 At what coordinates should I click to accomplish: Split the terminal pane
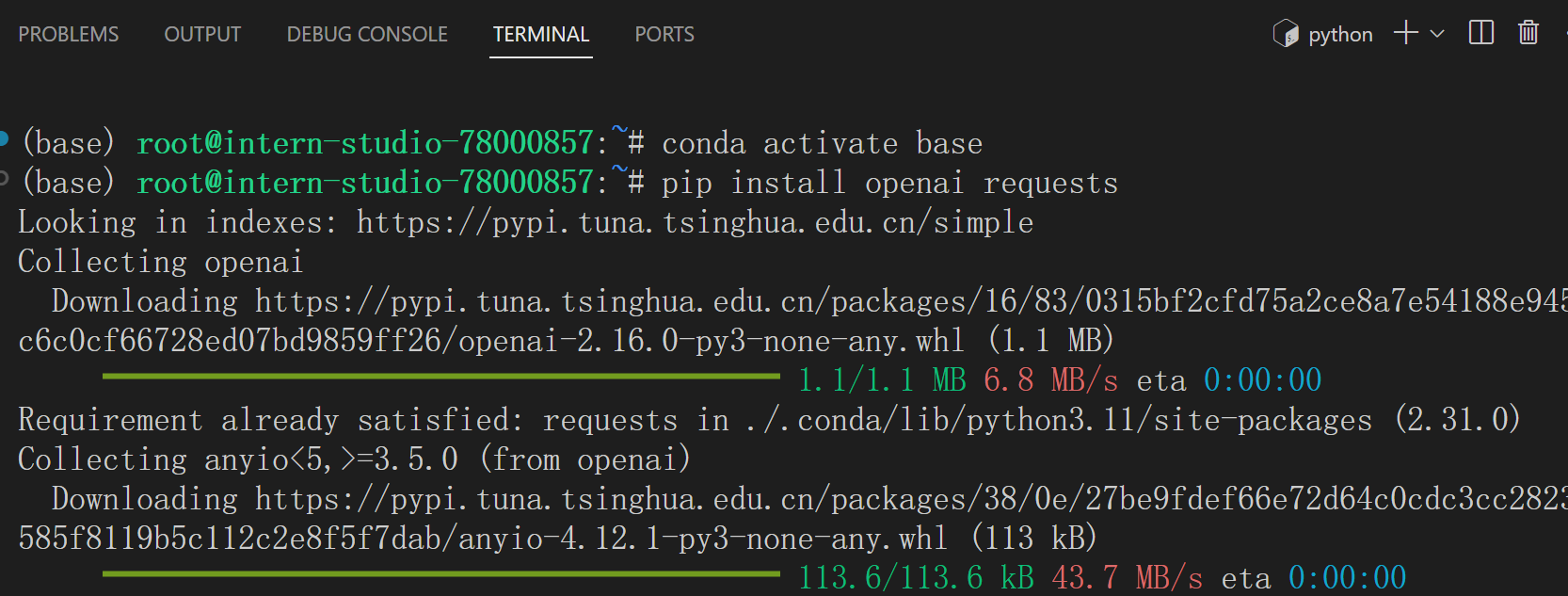tap(1481, 33)
